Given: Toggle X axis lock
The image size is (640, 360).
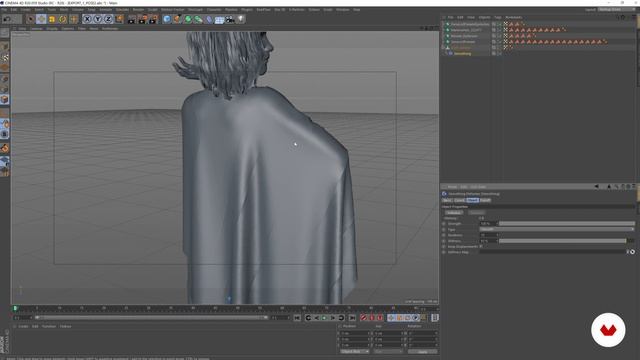Looking at the screenshot, I should click(87, 19).
